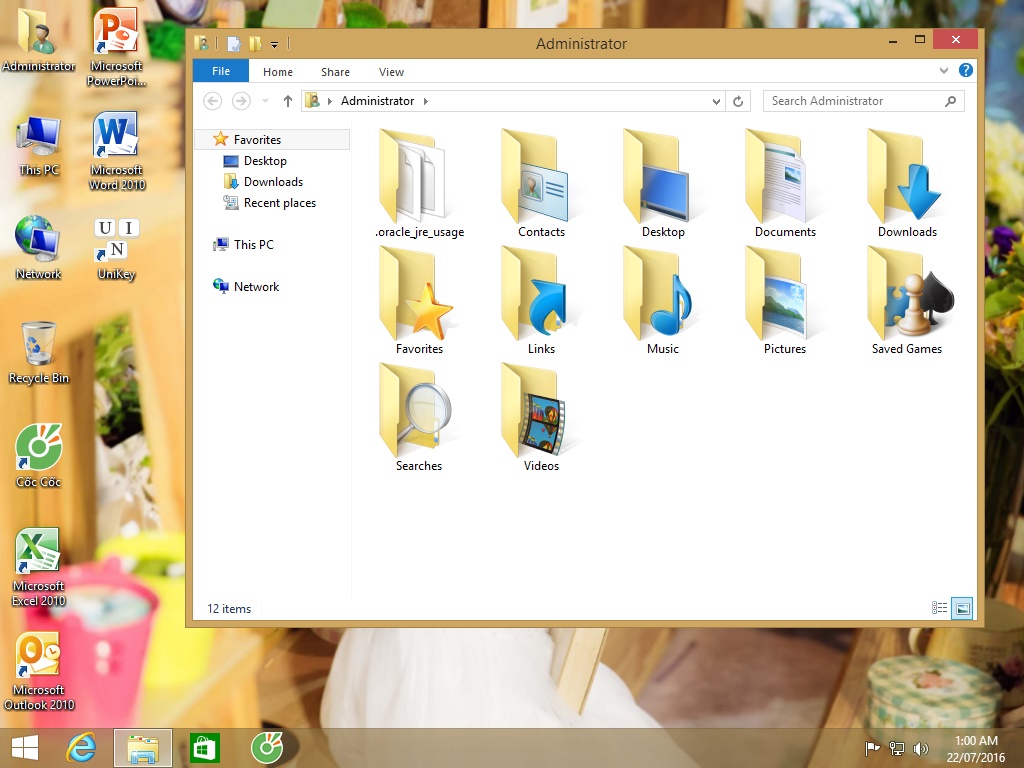Click File Explorer taskbar button
This screenshot has width=1024, height=768.
[143, 748]
